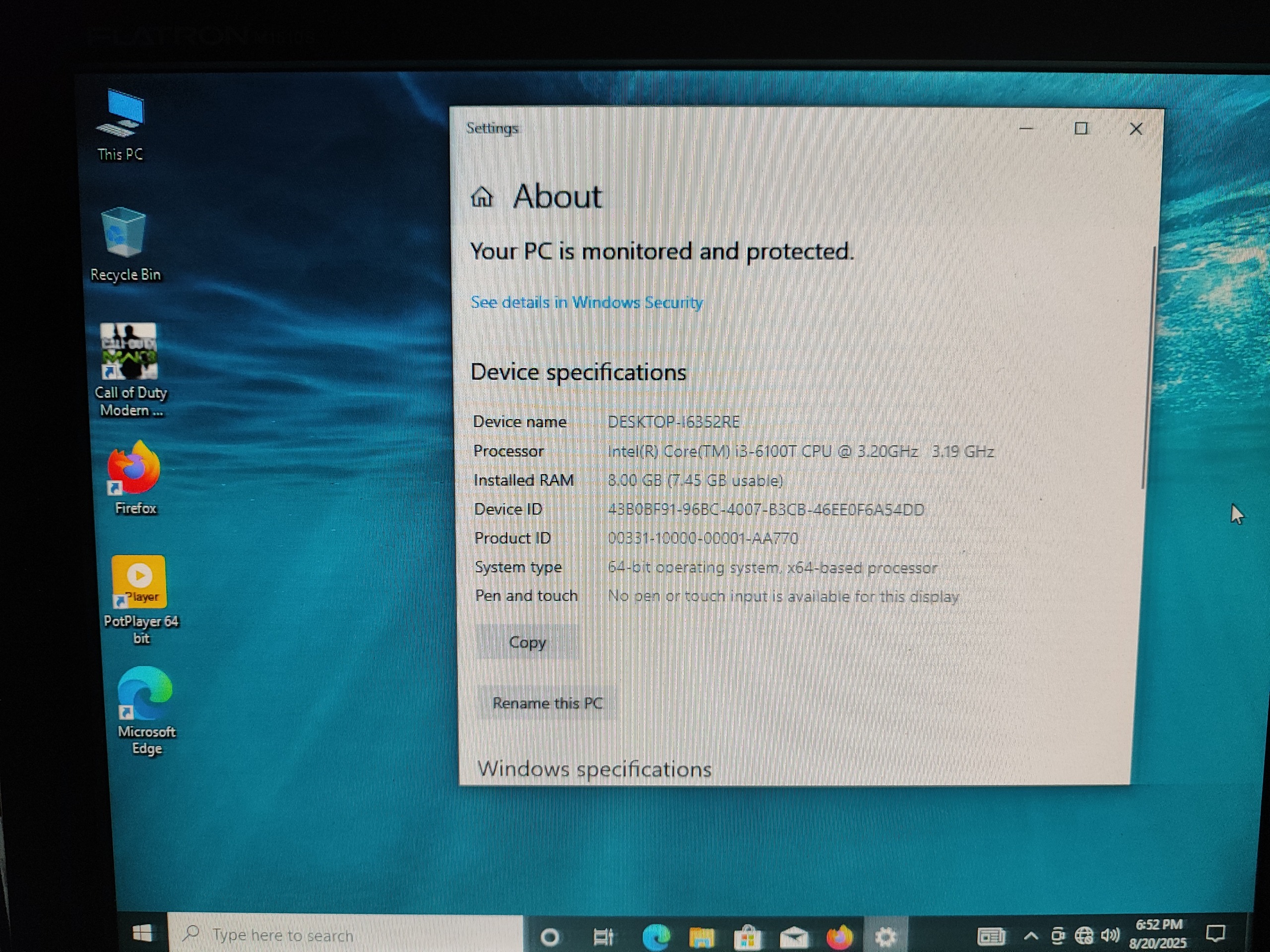Click Type here to search box
Image resolution: width=1270 pixels, height=952 pixels.
pos(346,935)
